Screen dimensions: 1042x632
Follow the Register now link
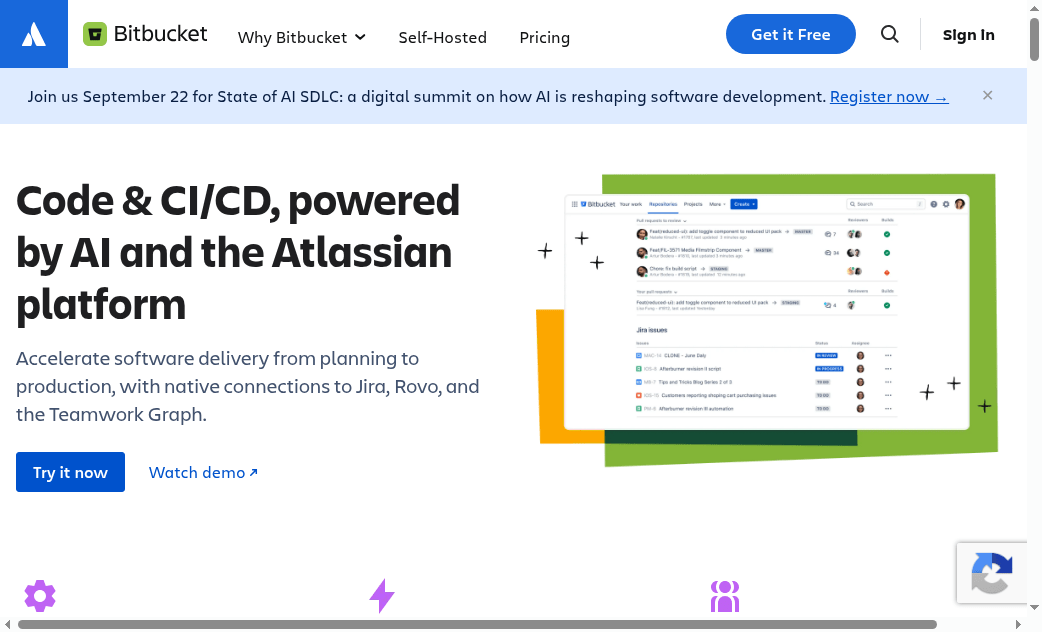(x=889, y=96)
